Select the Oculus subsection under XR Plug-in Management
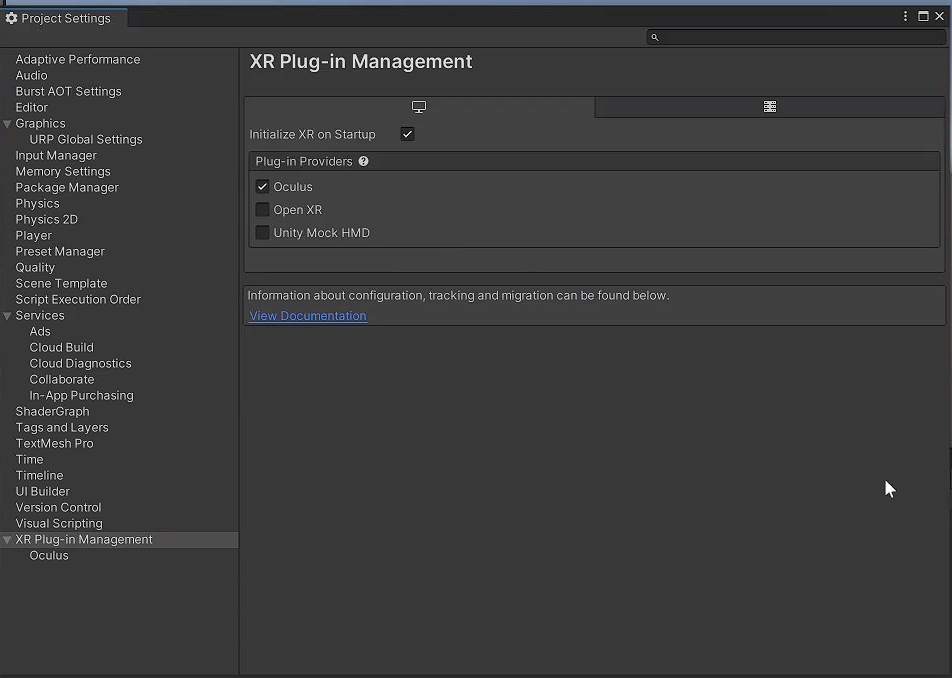The image size is (952, 678). (x=49, y=555)
